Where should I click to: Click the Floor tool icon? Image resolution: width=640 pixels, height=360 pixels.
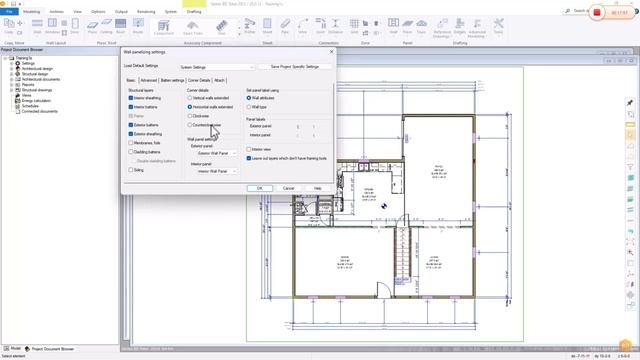pos(93,24)
